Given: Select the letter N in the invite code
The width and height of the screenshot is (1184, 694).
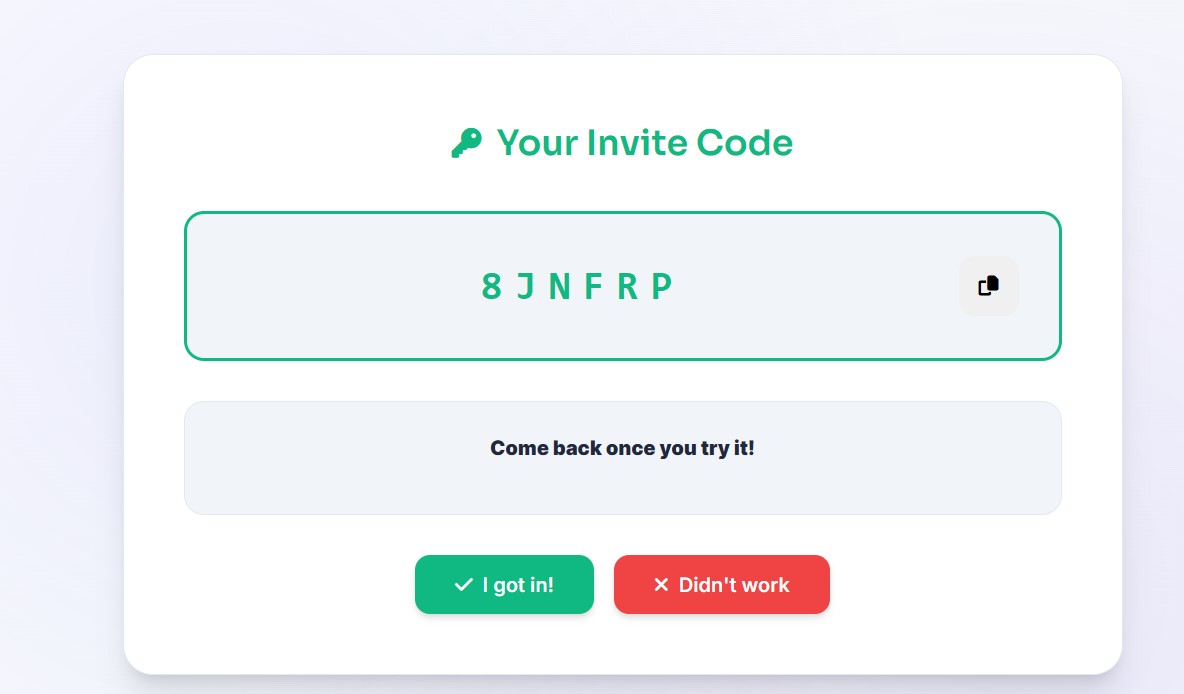Looking at the screenshot, I should (559, 287).
